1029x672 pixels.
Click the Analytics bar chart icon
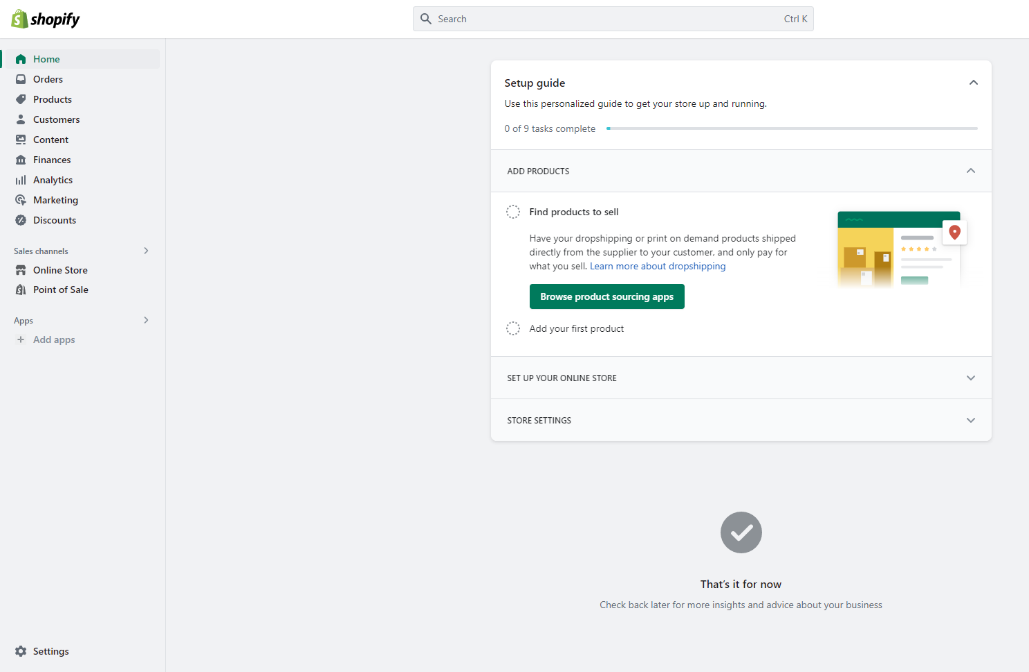click(21, 180)
